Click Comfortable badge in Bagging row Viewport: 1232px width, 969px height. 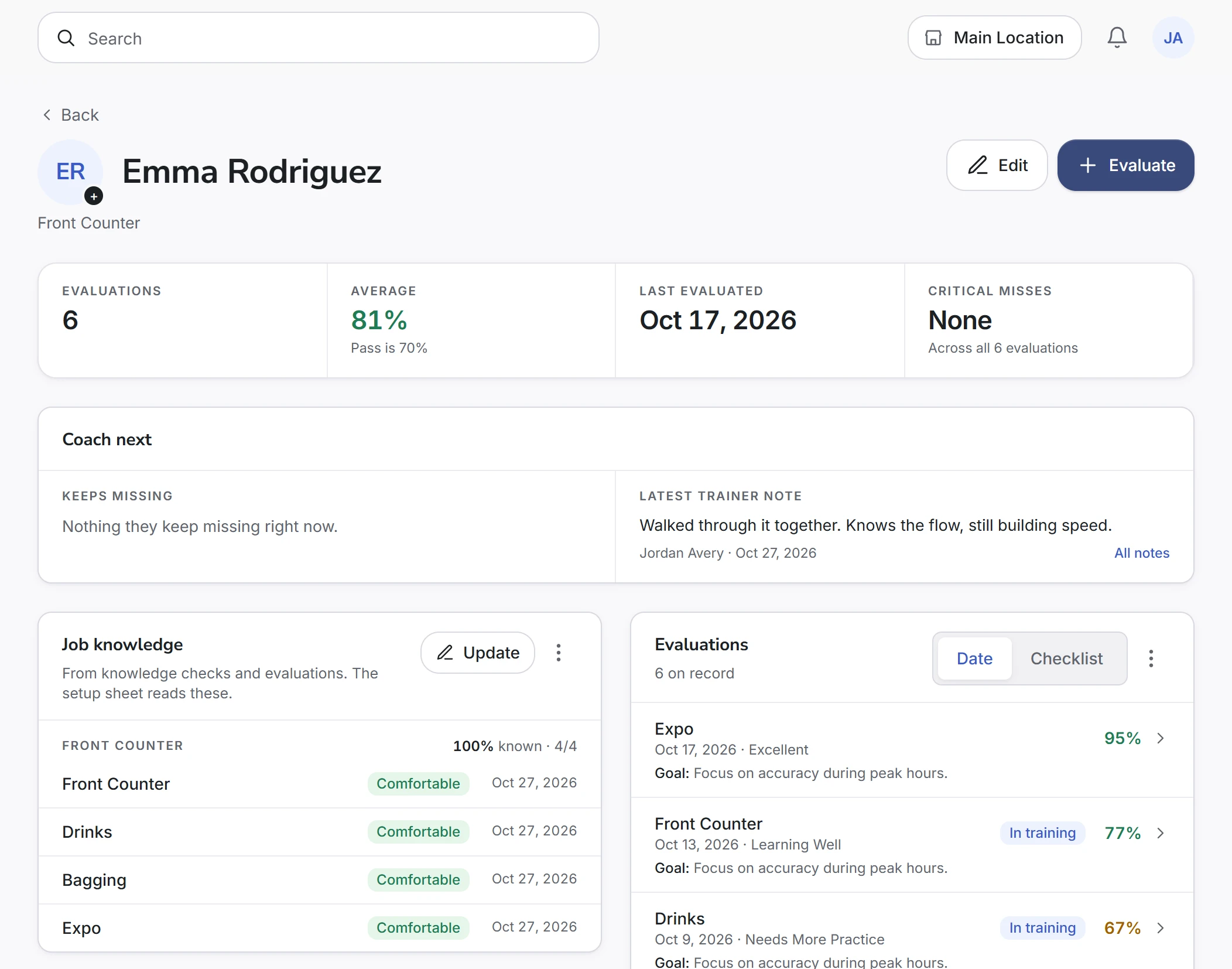click(x=418, y=879)
